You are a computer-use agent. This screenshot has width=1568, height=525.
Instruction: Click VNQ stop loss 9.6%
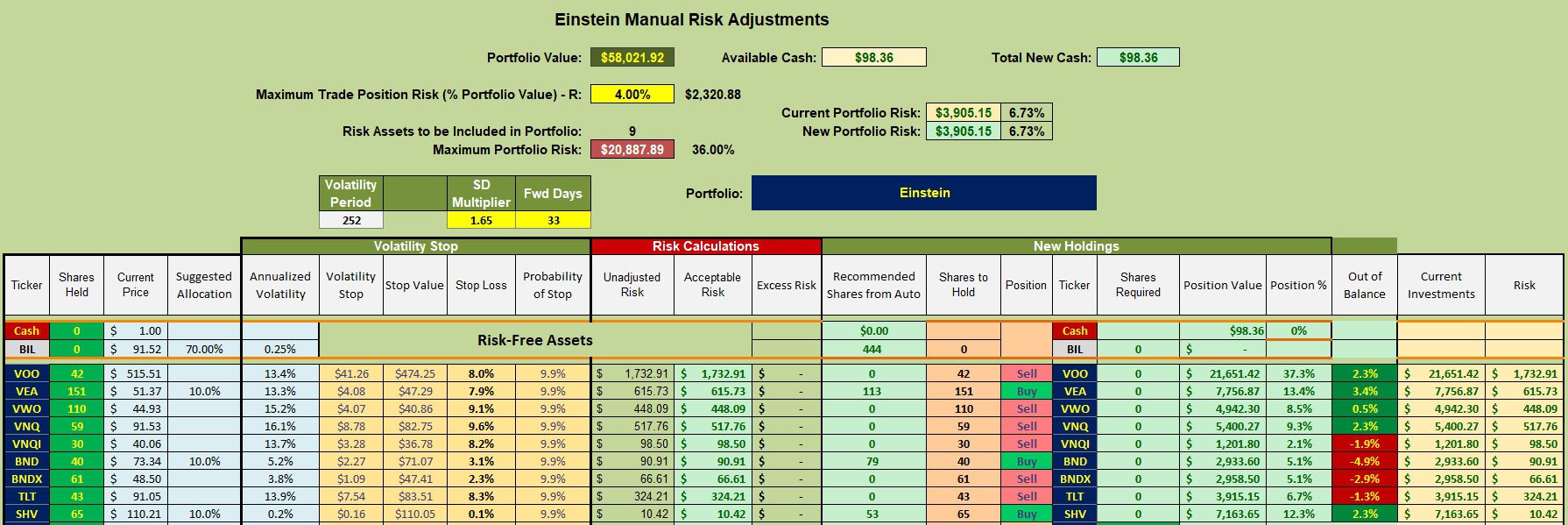pos(481,426)
